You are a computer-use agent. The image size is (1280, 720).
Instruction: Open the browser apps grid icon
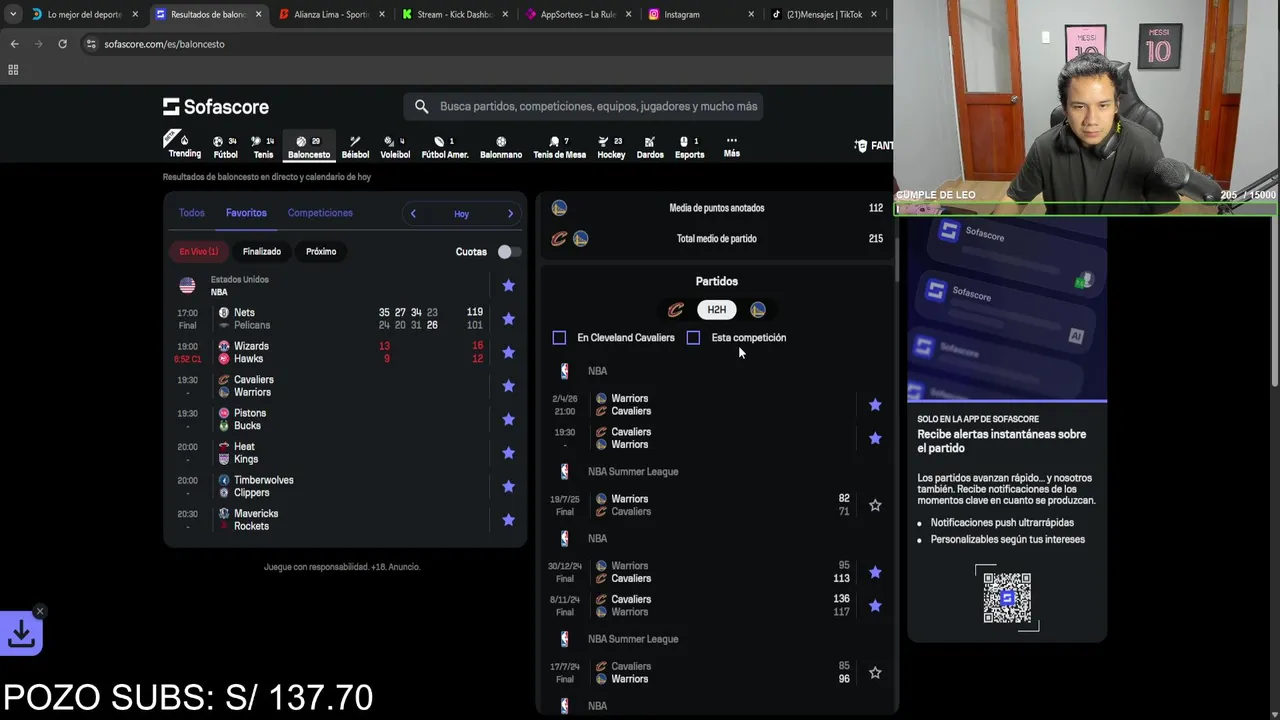[13, 70]
